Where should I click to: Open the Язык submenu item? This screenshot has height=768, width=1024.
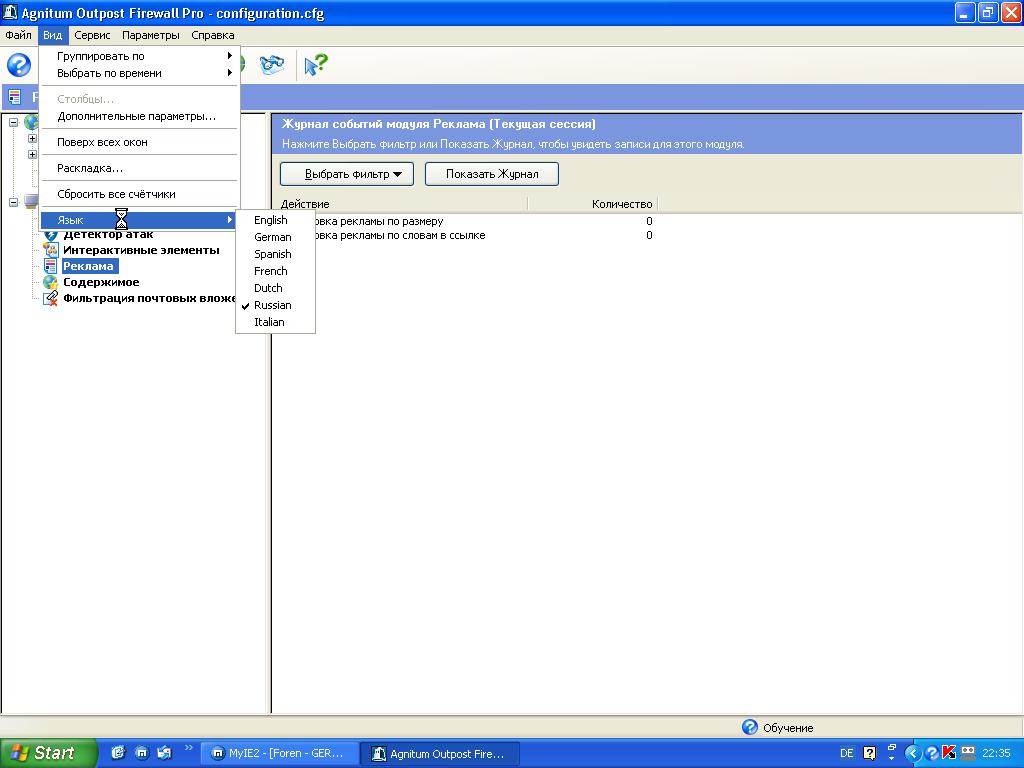click(139, 220)
